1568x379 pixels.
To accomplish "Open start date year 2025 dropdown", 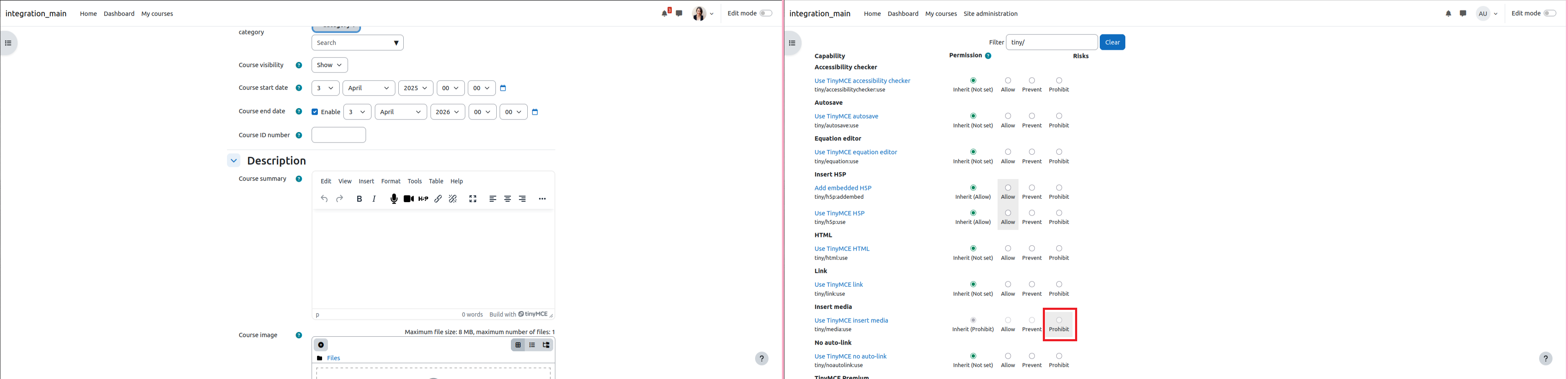I will [x=416, y=88].
